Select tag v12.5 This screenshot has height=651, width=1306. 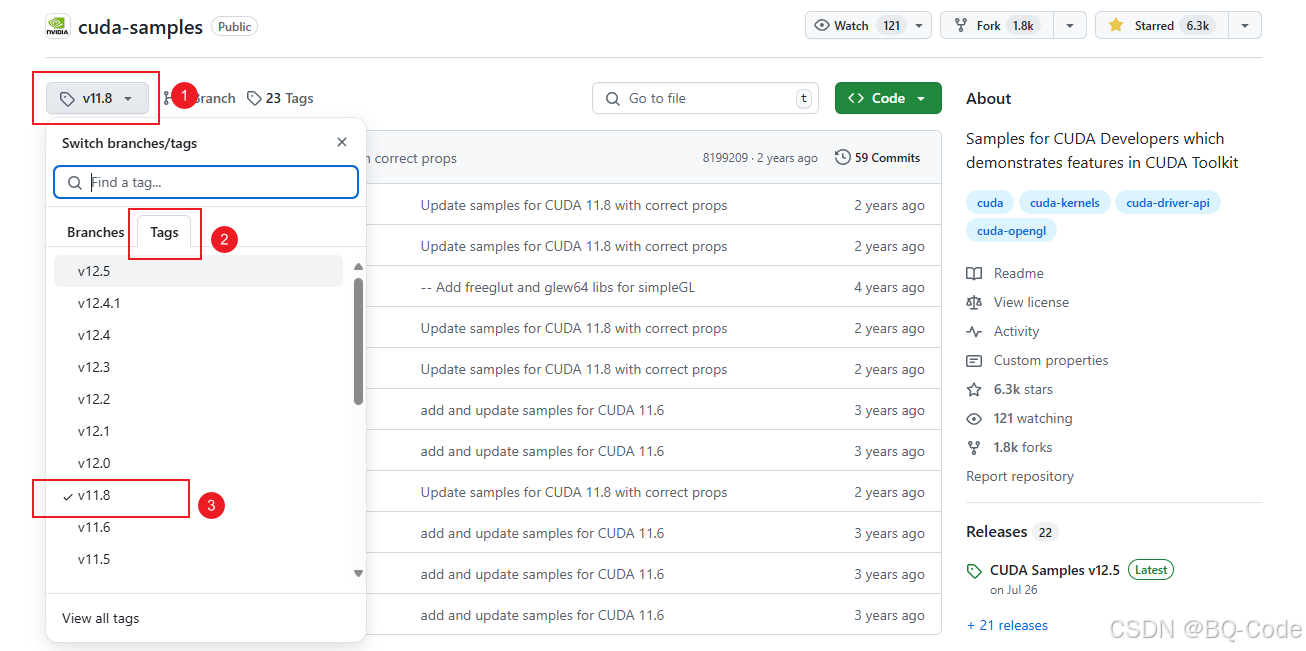198,271
